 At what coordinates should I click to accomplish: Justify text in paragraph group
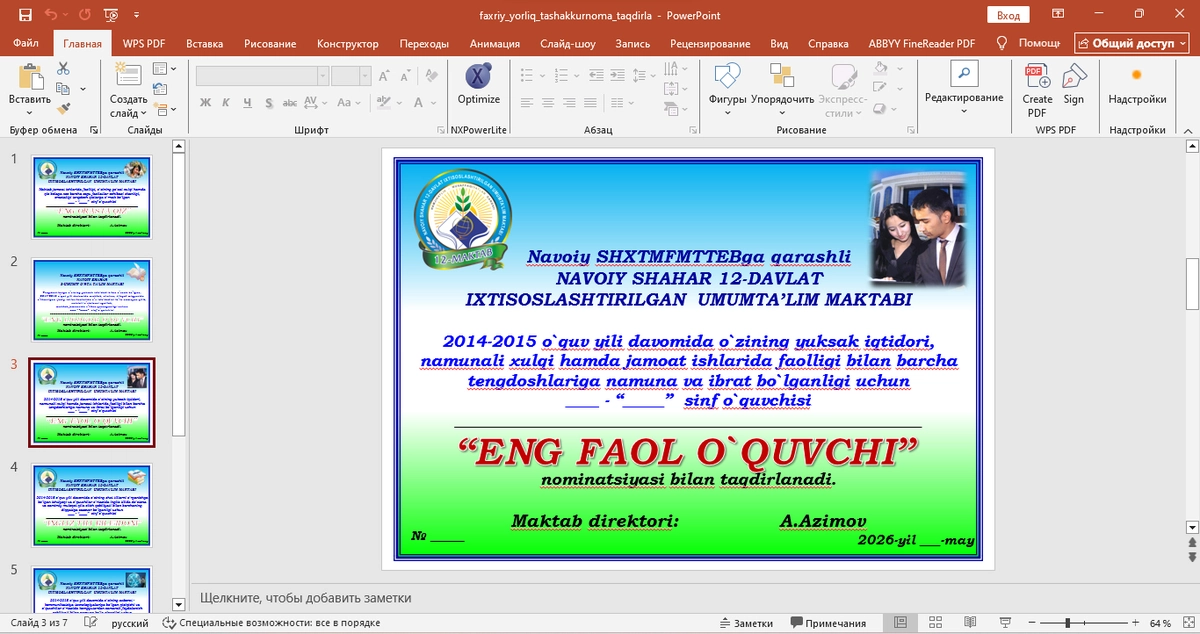pyautogui.click(x=588, y=102)
